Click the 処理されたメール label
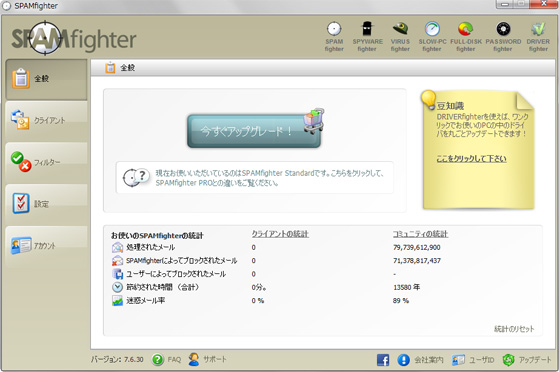559x372 pixels. [x=150, y=247]
